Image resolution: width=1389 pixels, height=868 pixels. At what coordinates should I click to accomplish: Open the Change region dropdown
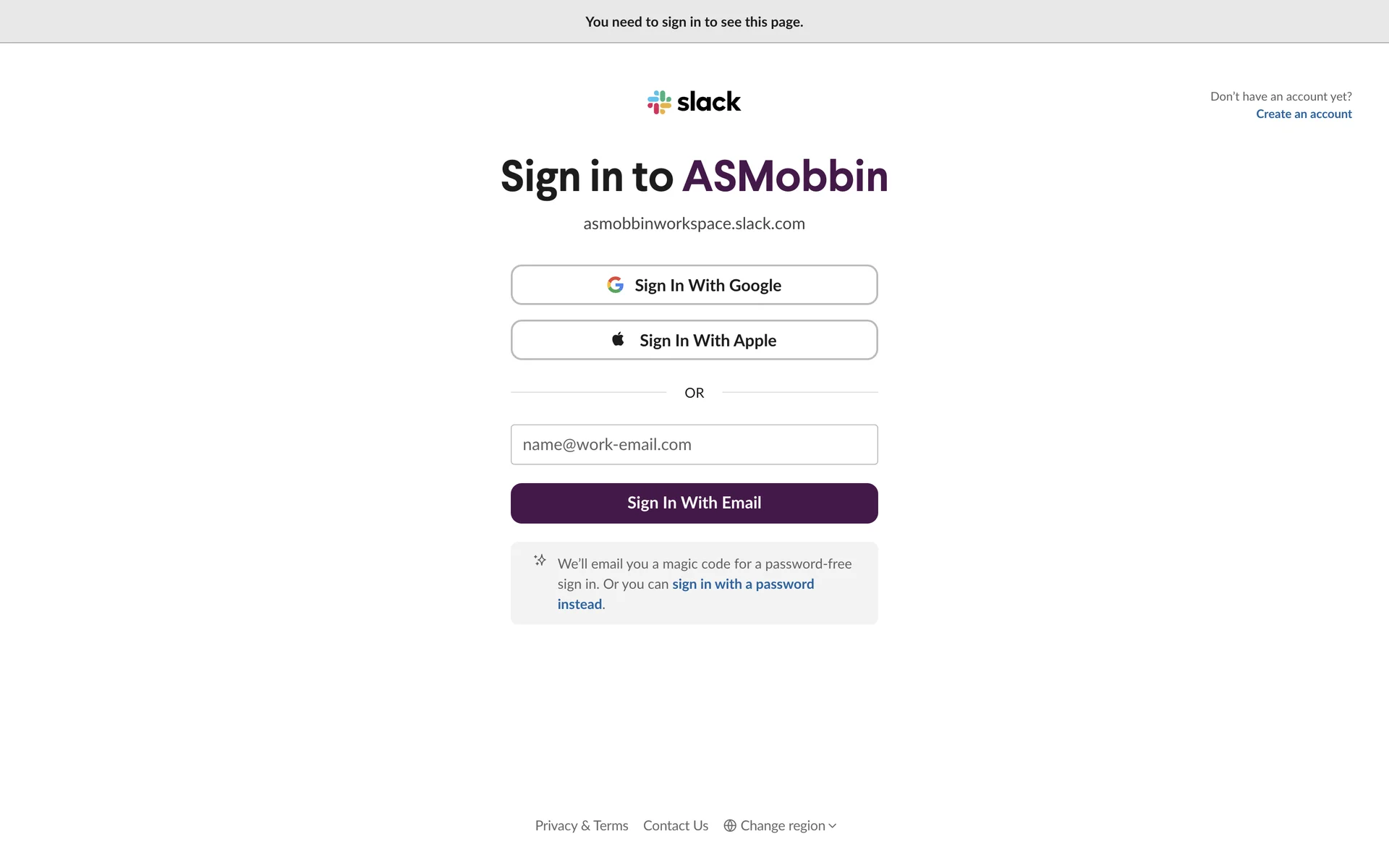782,826
